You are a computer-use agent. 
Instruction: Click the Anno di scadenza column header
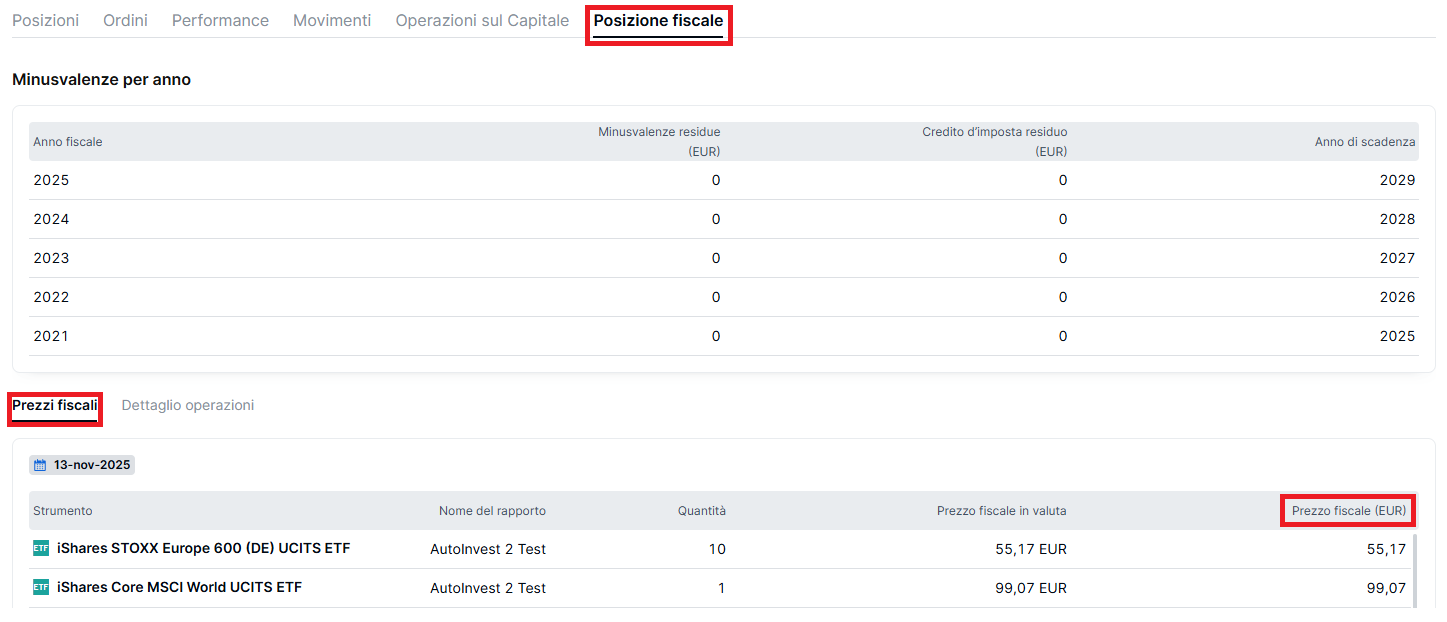(1364, 142)
